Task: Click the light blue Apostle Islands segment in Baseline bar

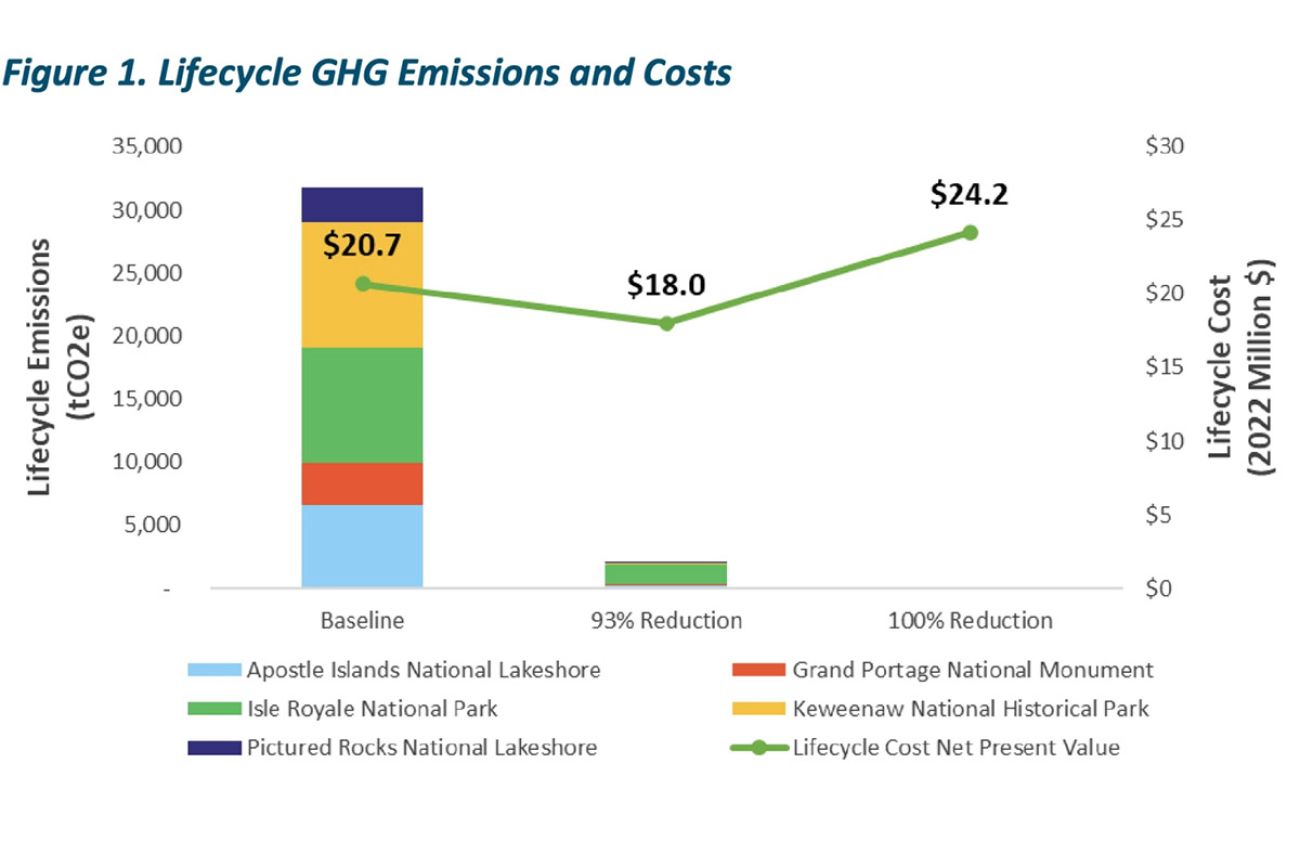Action: click(x=362, y=546)
